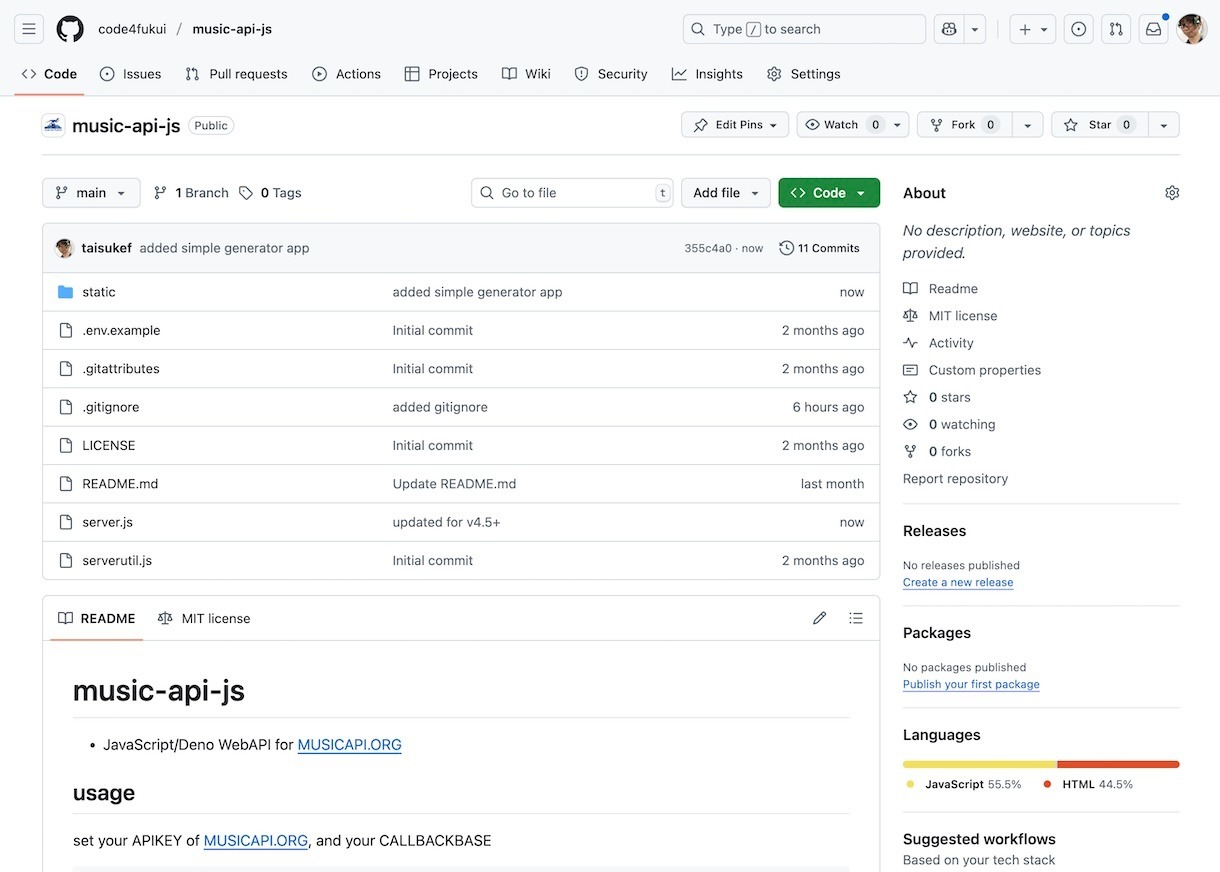Image resolution: width=1220 pixels, height=872 pixels.
Task: Open the Projects tab
Action: click(441, 74)
